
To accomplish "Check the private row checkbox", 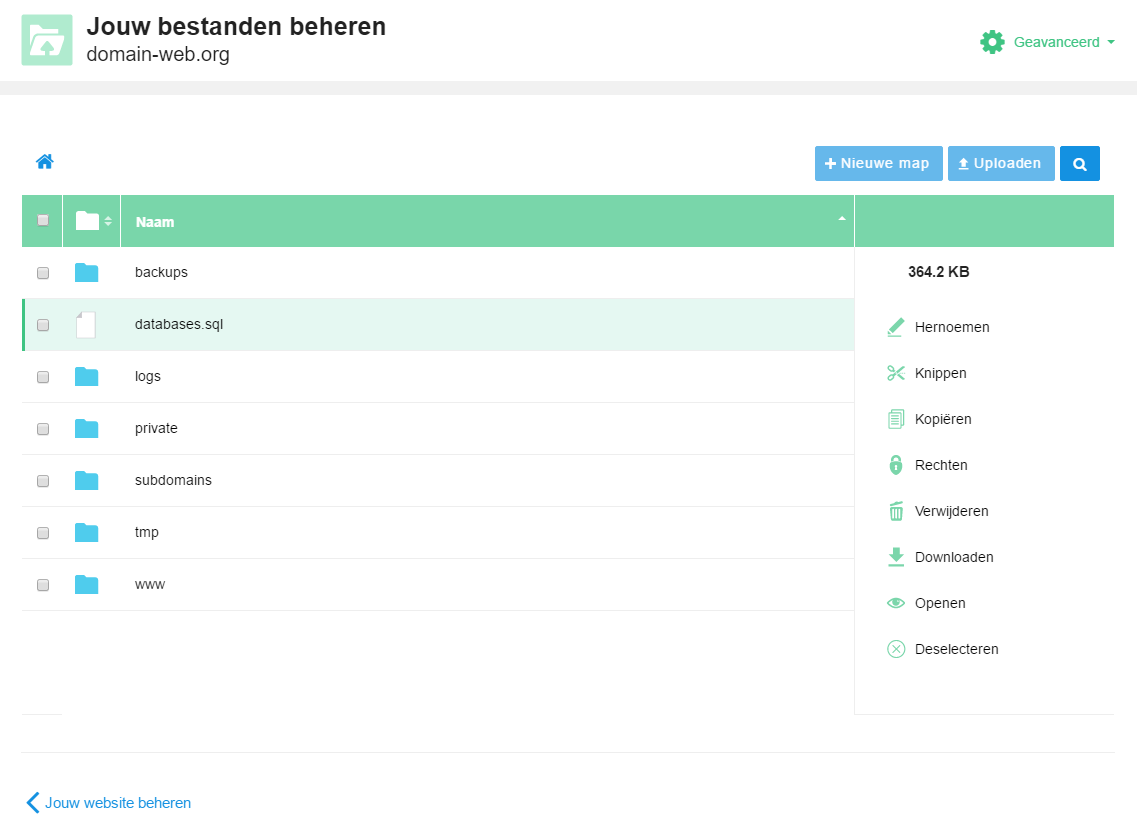I will (43, 429).
